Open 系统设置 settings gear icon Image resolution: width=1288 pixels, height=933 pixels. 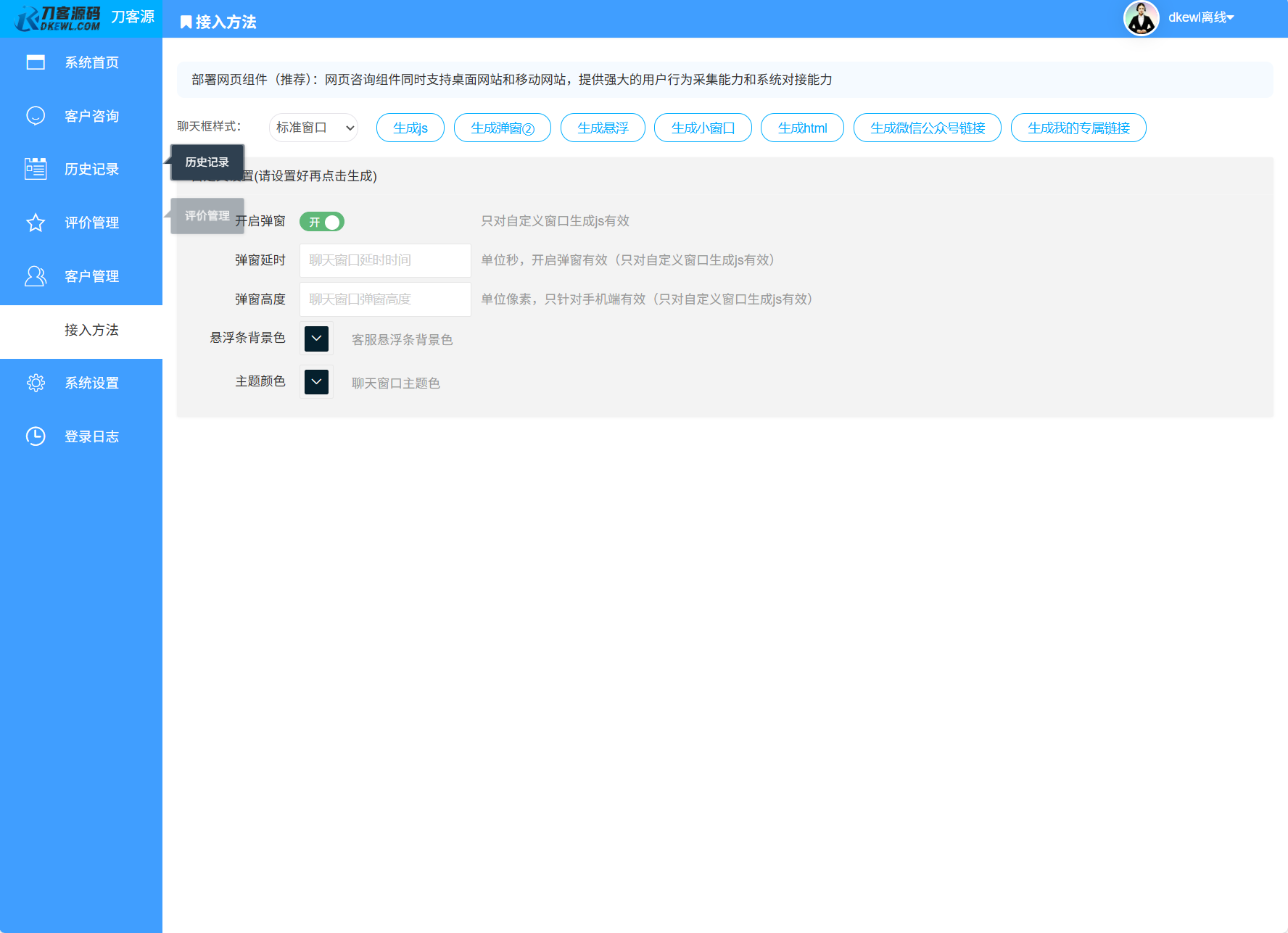[x=36, y=382]
